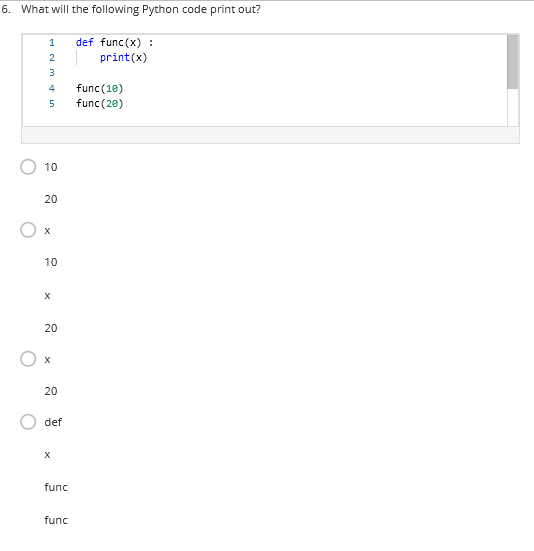Click the question text about Python code output

(141, 9)
